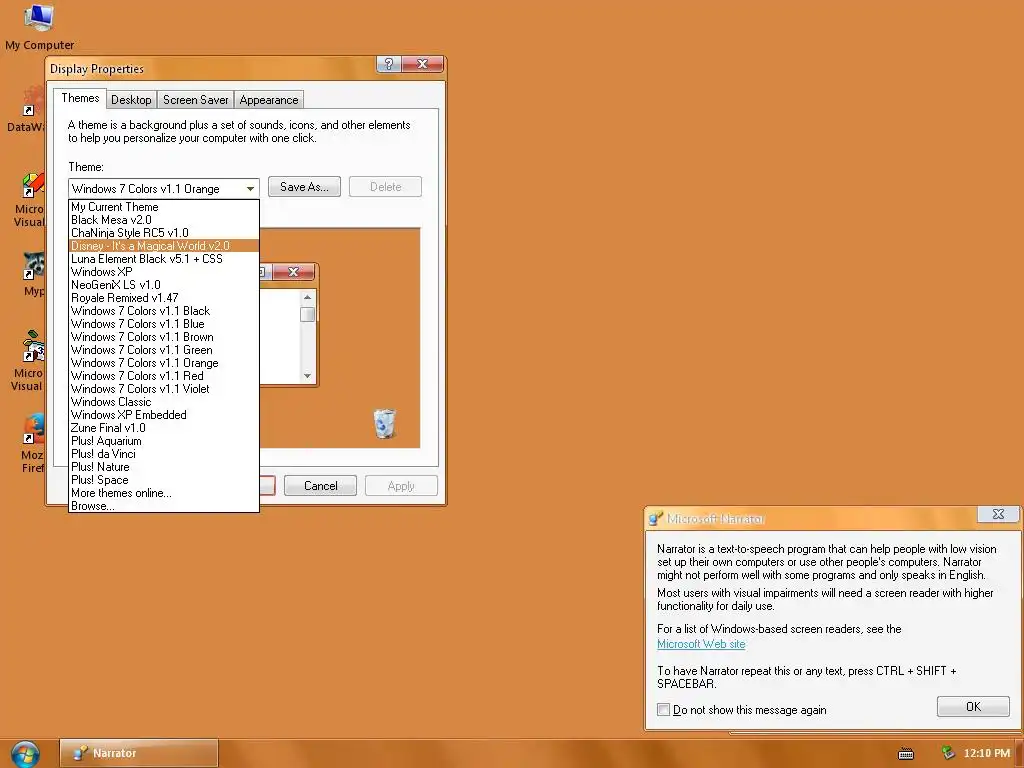Image resolution: width=1024 pixels, height=768 pixels.
Task: Collapse the Theme dropdown arrow
Action: click(x=250, y=189)
